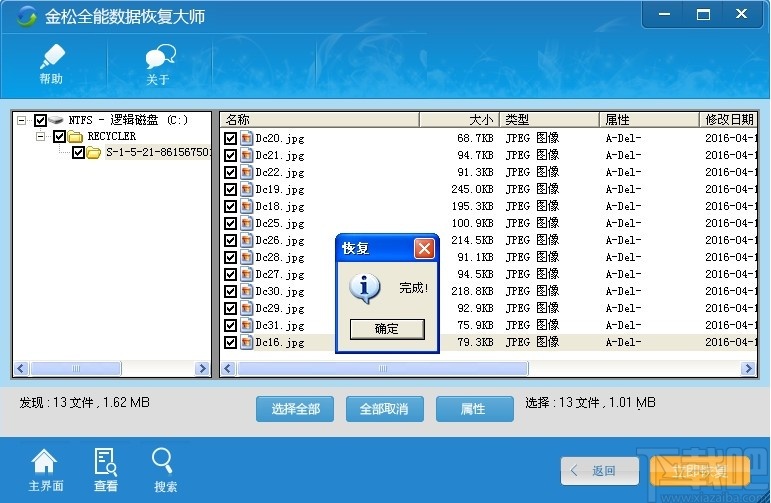Image resolution: width=771 pixels, height=503 pixels.
Task: Select the Dc19.jpg file name
Action: (280, 190)
